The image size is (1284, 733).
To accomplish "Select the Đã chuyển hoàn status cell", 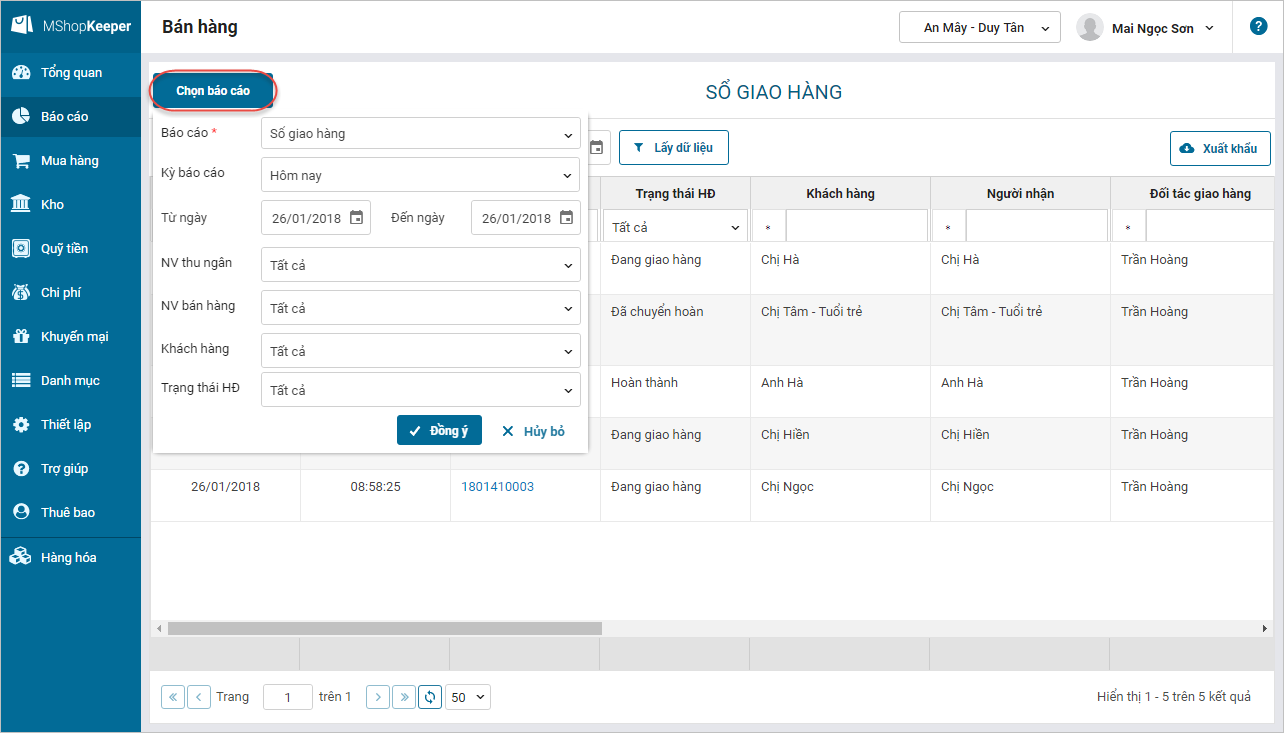I will pyautogui.click(x=675, y=330).
